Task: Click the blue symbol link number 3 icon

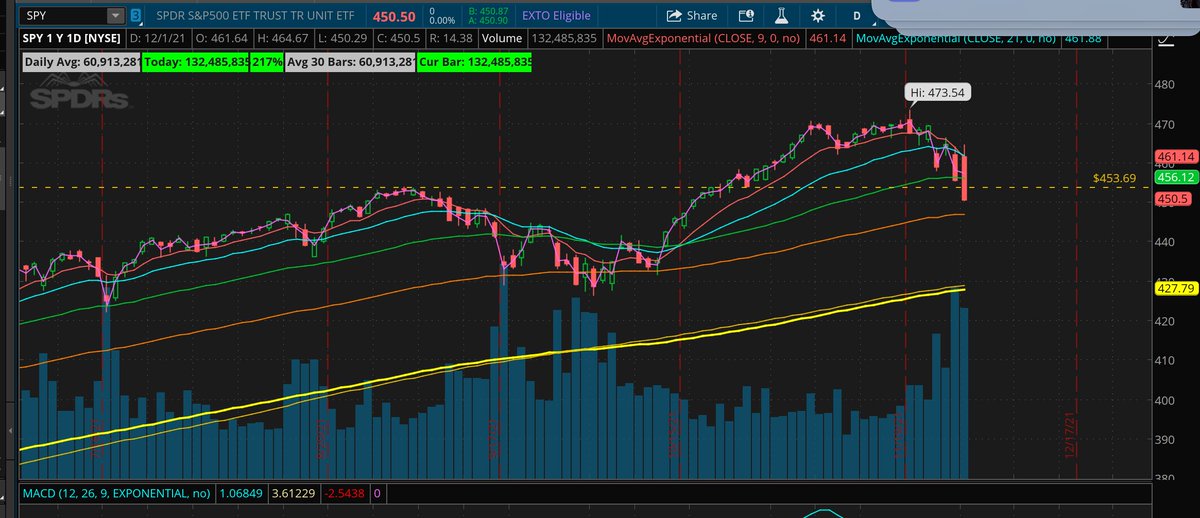Action: point(136,16)
